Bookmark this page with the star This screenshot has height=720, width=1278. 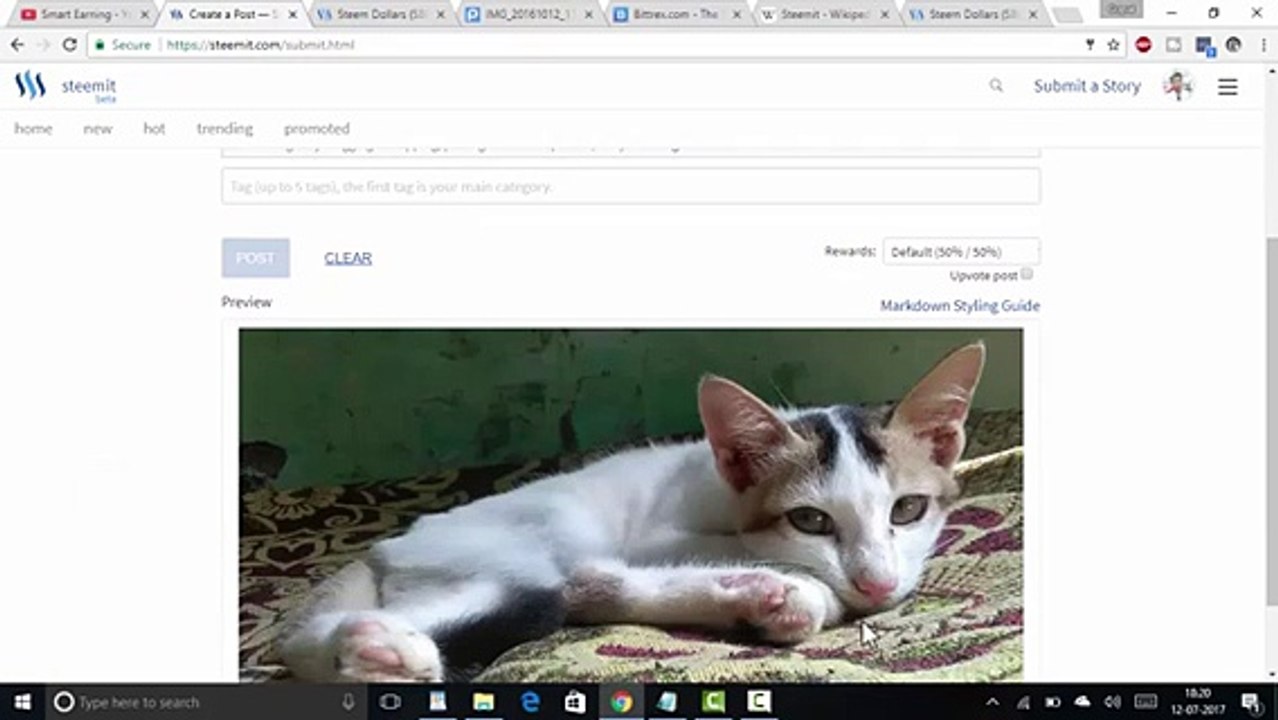point(1113,45)
